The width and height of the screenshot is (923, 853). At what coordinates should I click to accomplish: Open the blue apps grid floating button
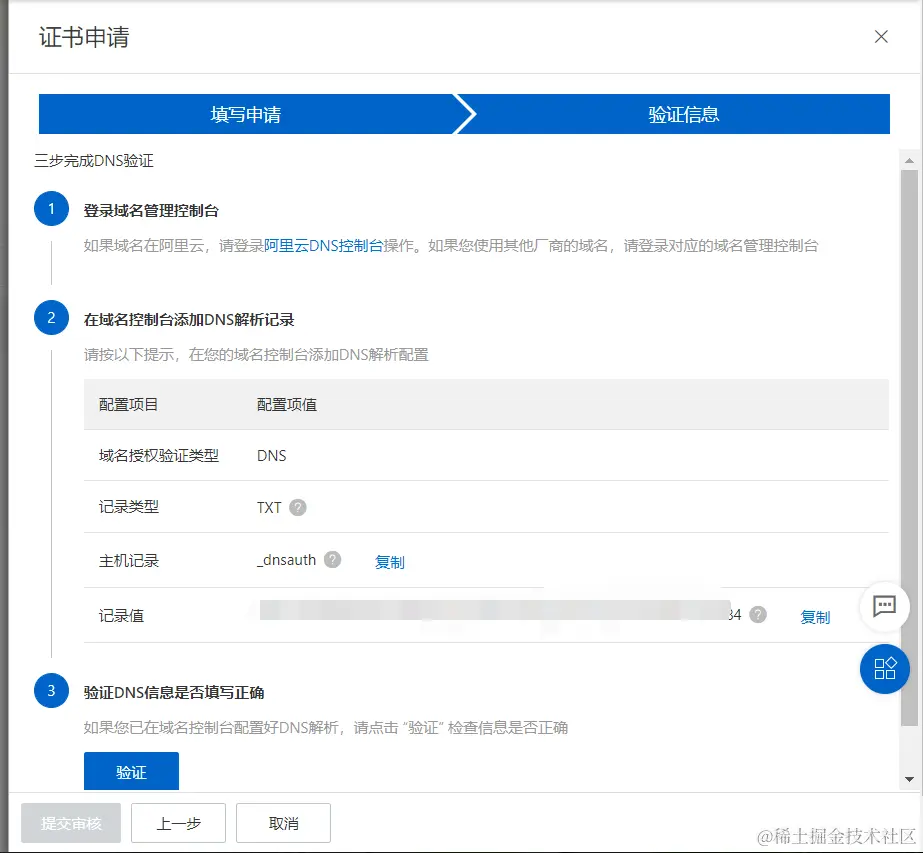(x=885, y=669)
